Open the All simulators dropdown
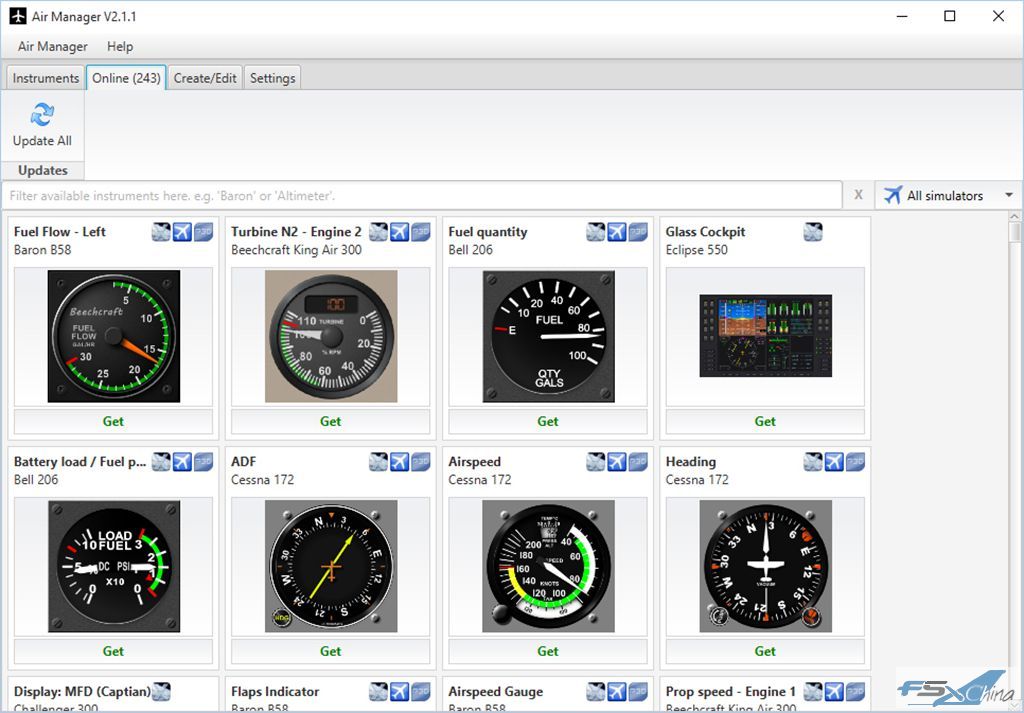Screen dimensions: 1024x713 tap(949, 195)
